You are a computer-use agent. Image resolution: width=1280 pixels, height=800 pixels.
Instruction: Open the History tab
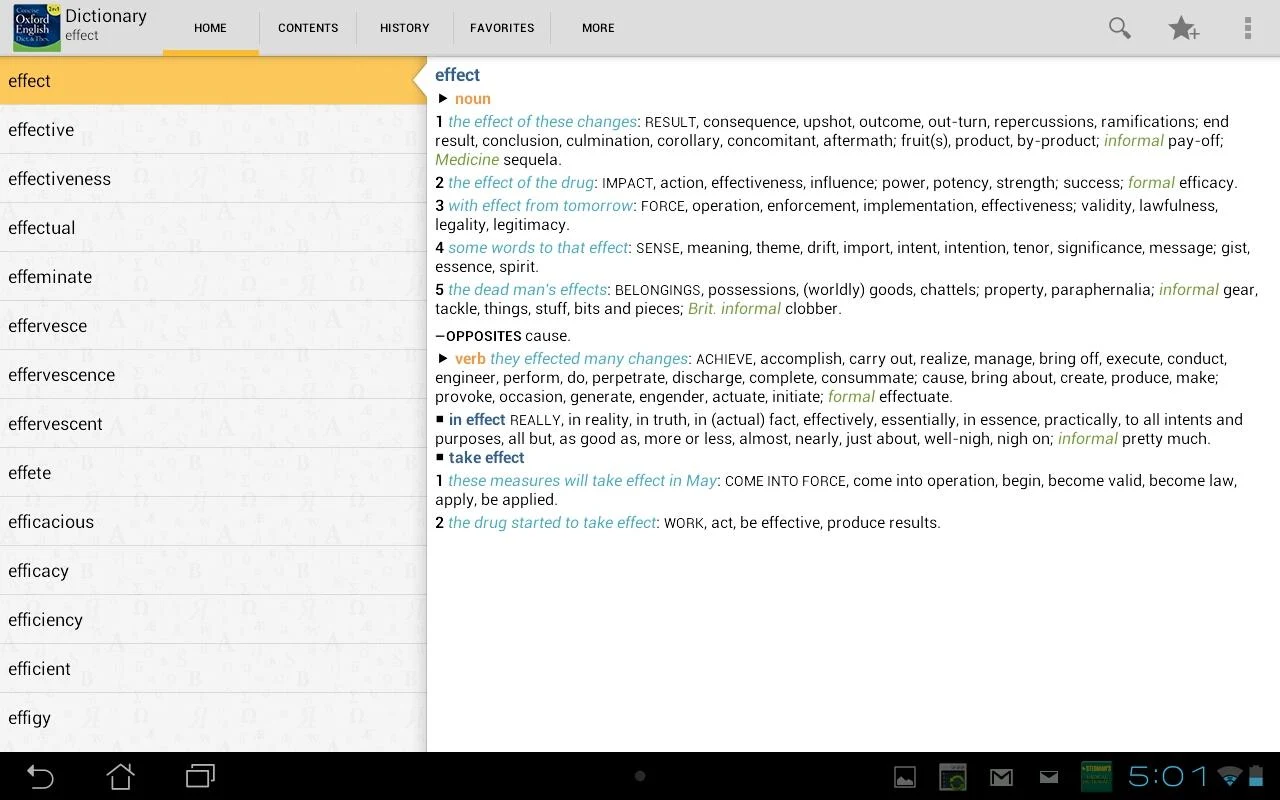point(404,28)
